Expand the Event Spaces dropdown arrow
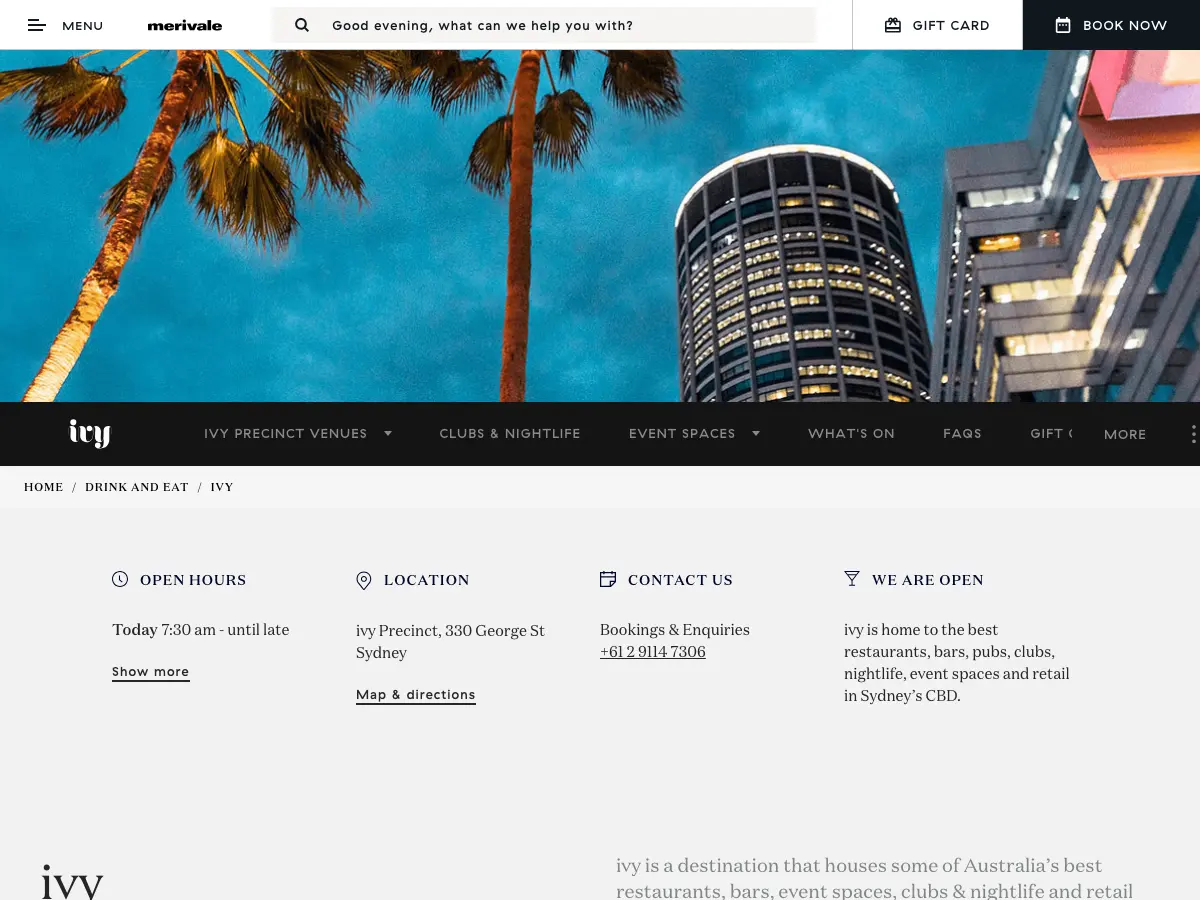Viewport: 1200px width, 900px height. (x=756, y=433)
